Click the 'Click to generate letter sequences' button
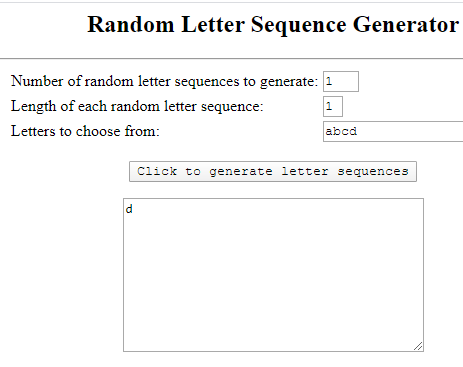 pos(273,172)
